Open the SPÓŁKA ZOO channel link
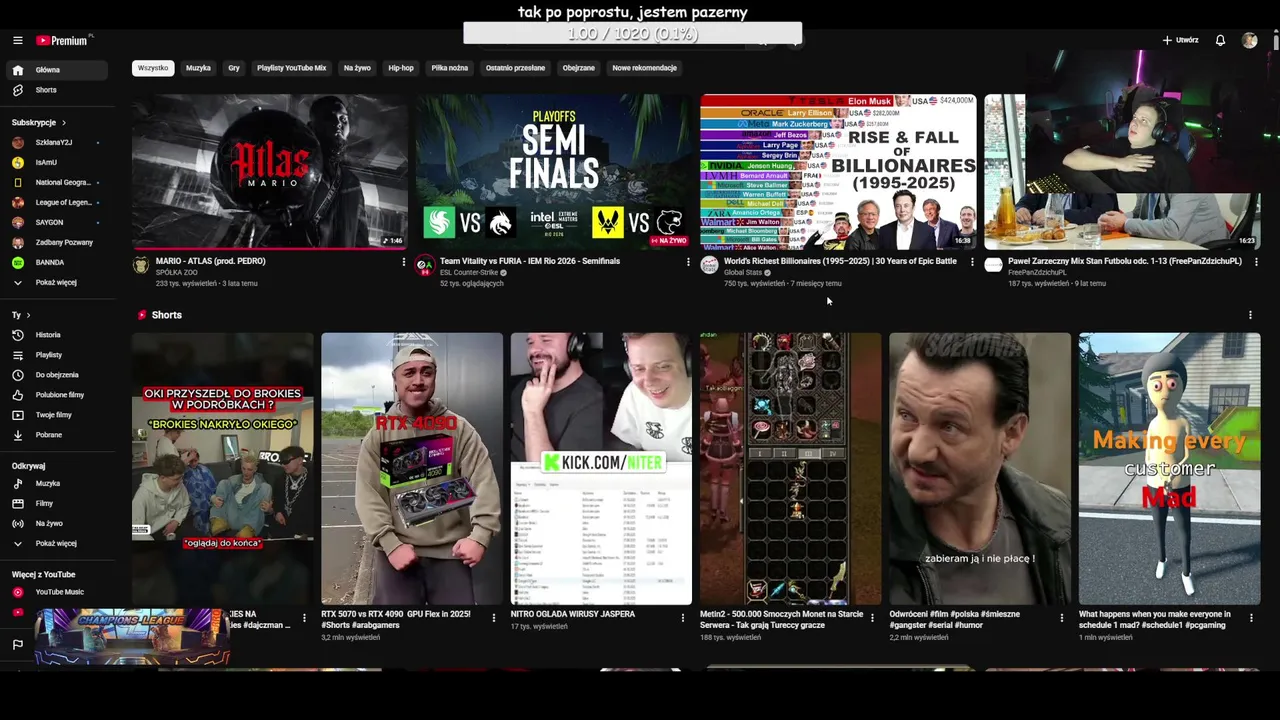Screen dimensions: 1280x720 176,272
